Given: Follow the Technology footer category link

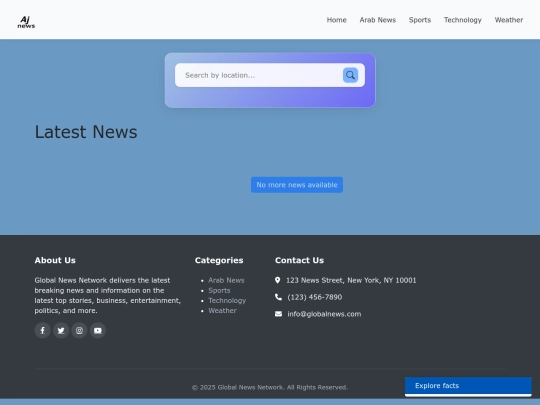Looking at the screenshot, I should tap(227, 301).
